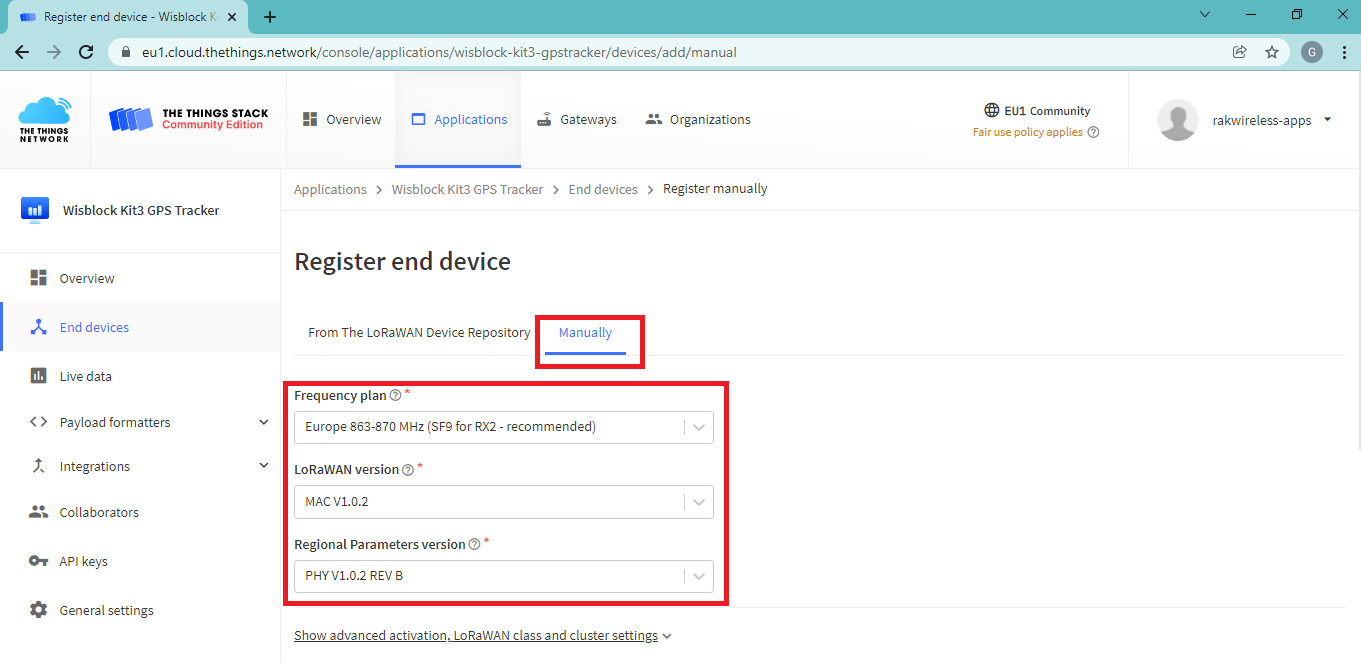Switch to From The LoRaWAN Device Repository tab

[419, 333]
